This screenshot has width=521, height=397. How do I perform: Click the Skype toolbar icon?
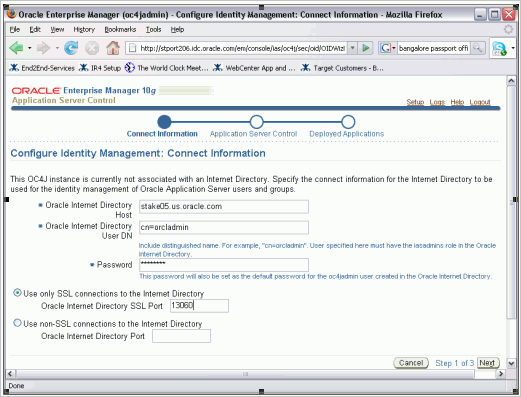point(499,48)
